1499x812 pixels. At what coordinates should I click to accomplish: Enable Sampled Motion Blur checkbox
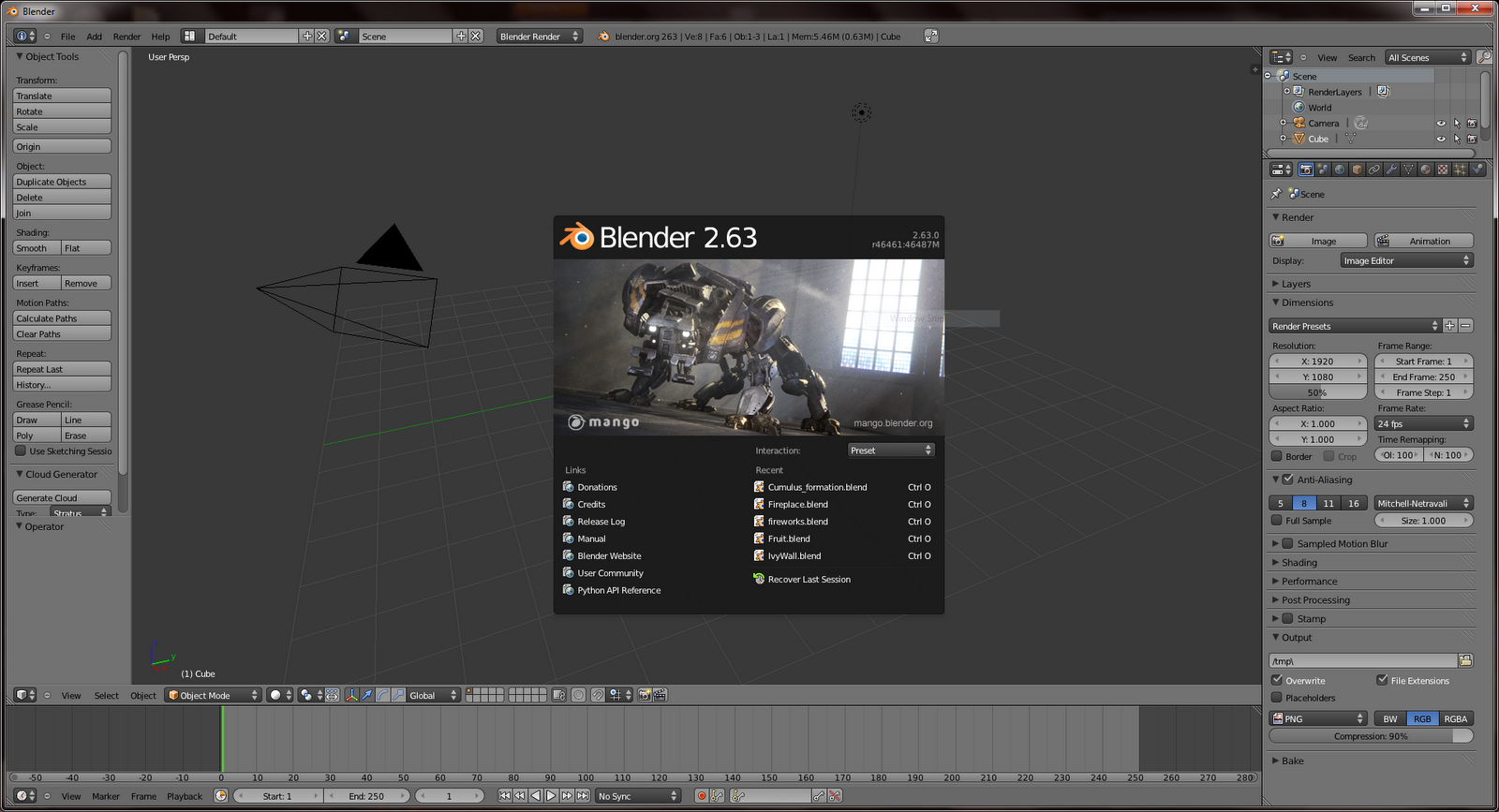[x=1288, y=543]
